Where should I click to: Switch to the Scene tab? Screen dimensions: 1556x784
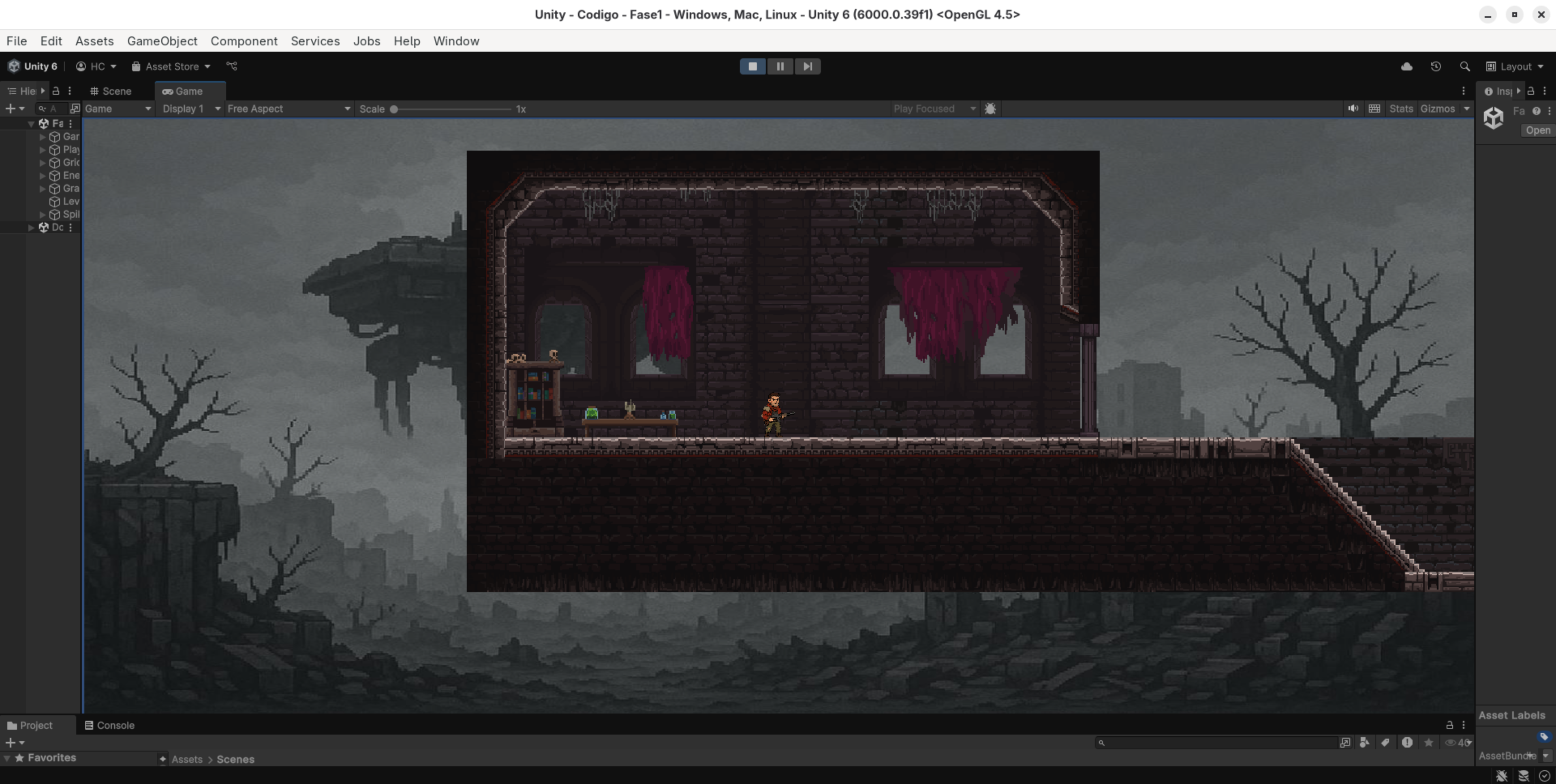111,91
